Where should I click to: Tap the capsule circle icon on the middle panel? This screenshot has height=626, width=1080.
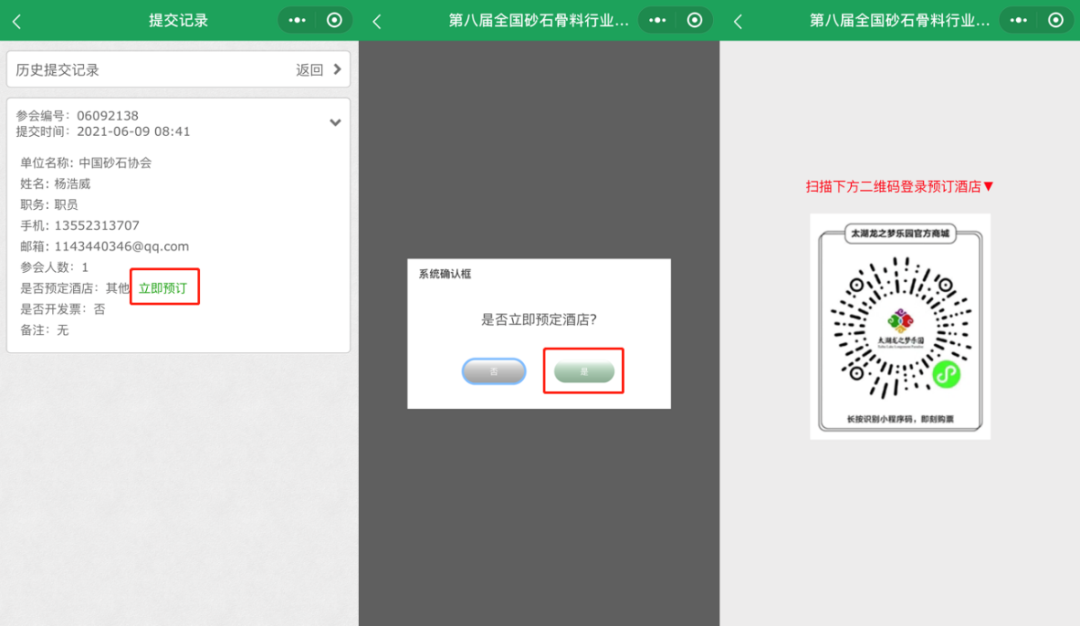[694, 19]
